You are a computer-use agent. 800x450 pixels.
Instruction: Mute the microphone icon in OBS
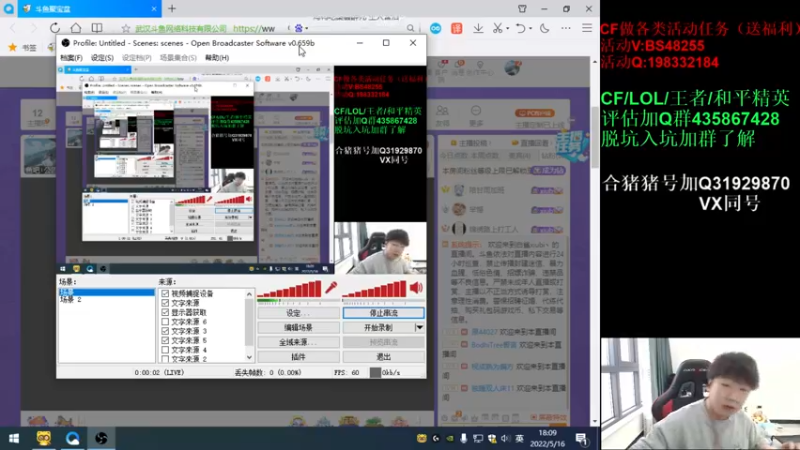(331, 288)
